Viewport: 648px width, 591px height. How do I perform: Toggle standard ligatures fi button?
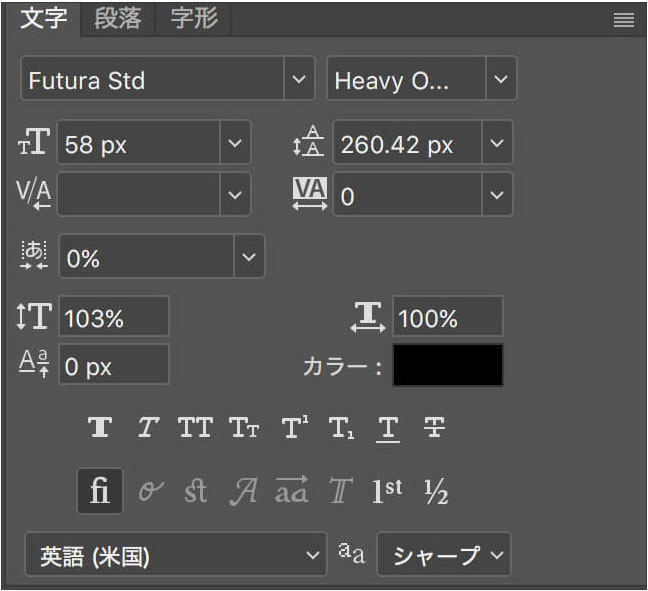click(100, 491)
